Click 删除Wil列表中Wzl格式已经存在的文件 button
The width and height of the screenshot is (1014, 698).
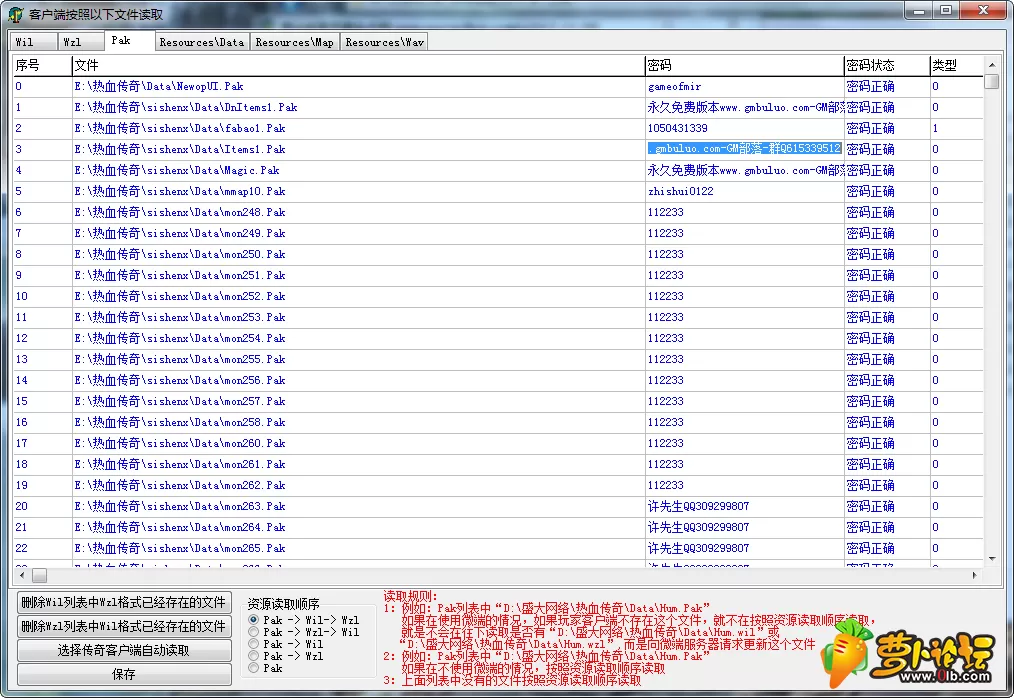(x=124, y=602)
